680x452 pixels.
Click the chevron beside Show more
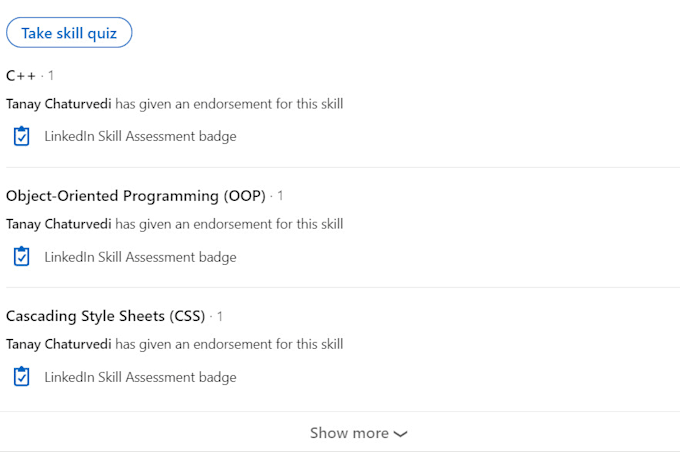point(400,434)
